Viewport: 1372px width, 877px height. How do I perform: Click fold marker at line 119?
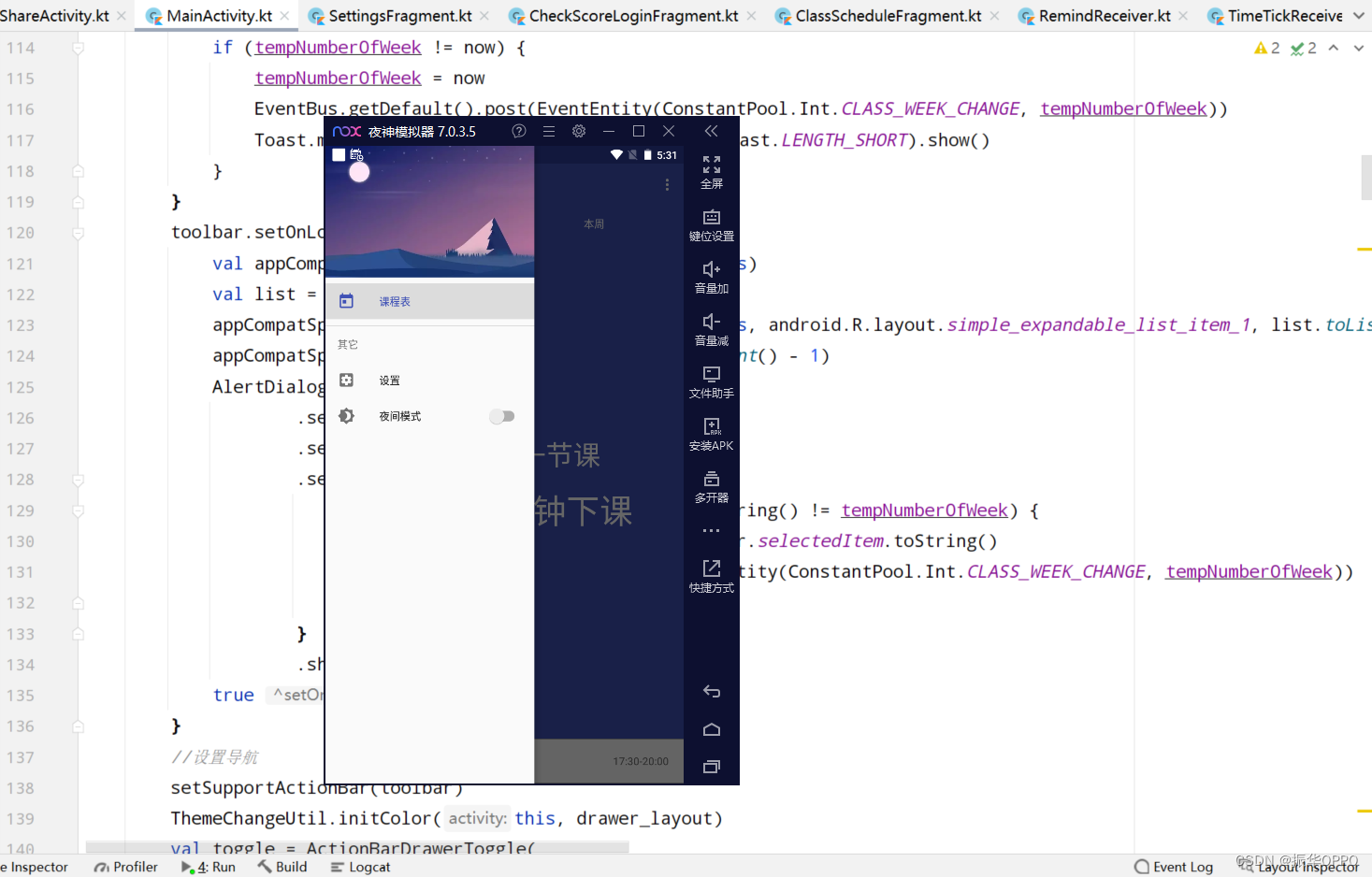[x=79, y=202]
